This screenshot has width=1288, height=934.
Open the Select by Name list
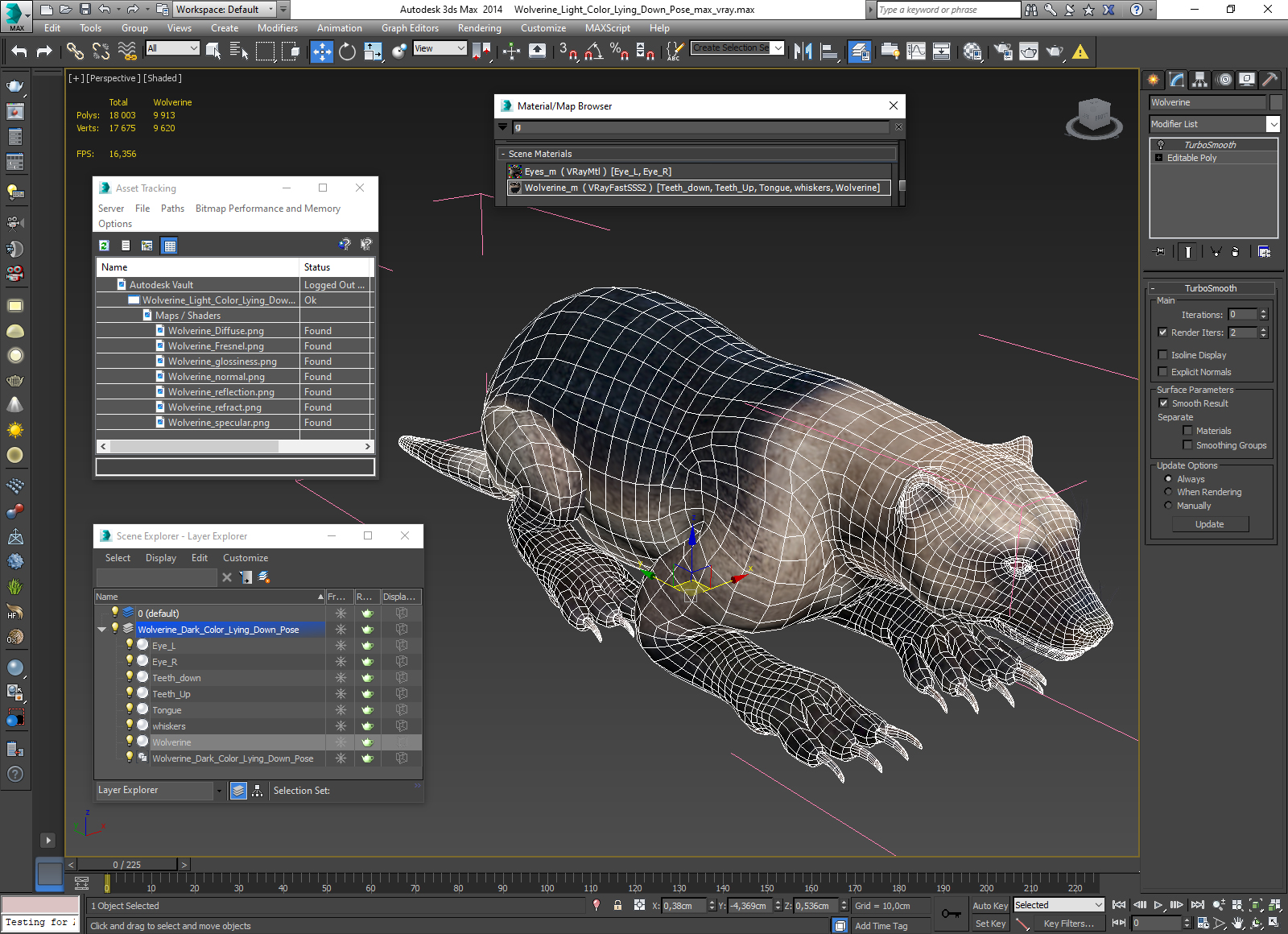[x=238, y=51]
